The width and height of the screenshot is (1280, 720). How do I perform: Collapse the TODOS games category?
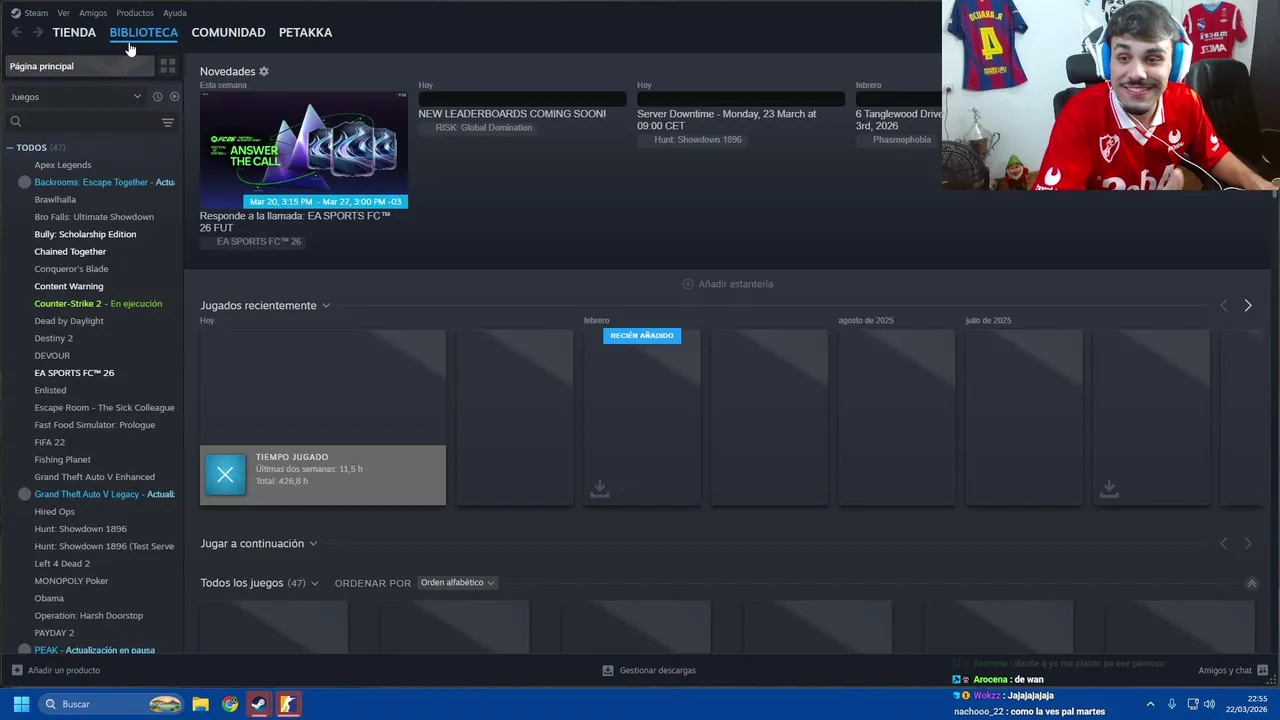pos(10,148)
